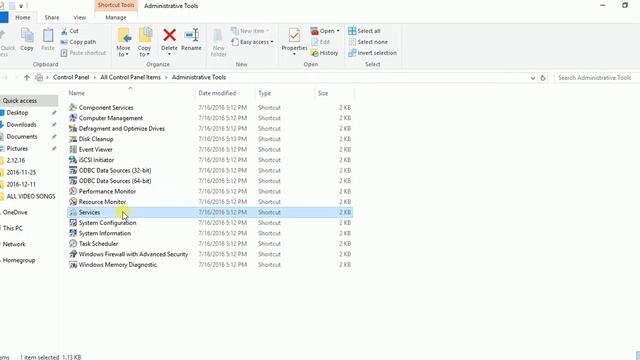This screenshot has width=640, height=360.
Task: Select Defragment and Optimize Drives row
Action: click(x=210, y=129)
